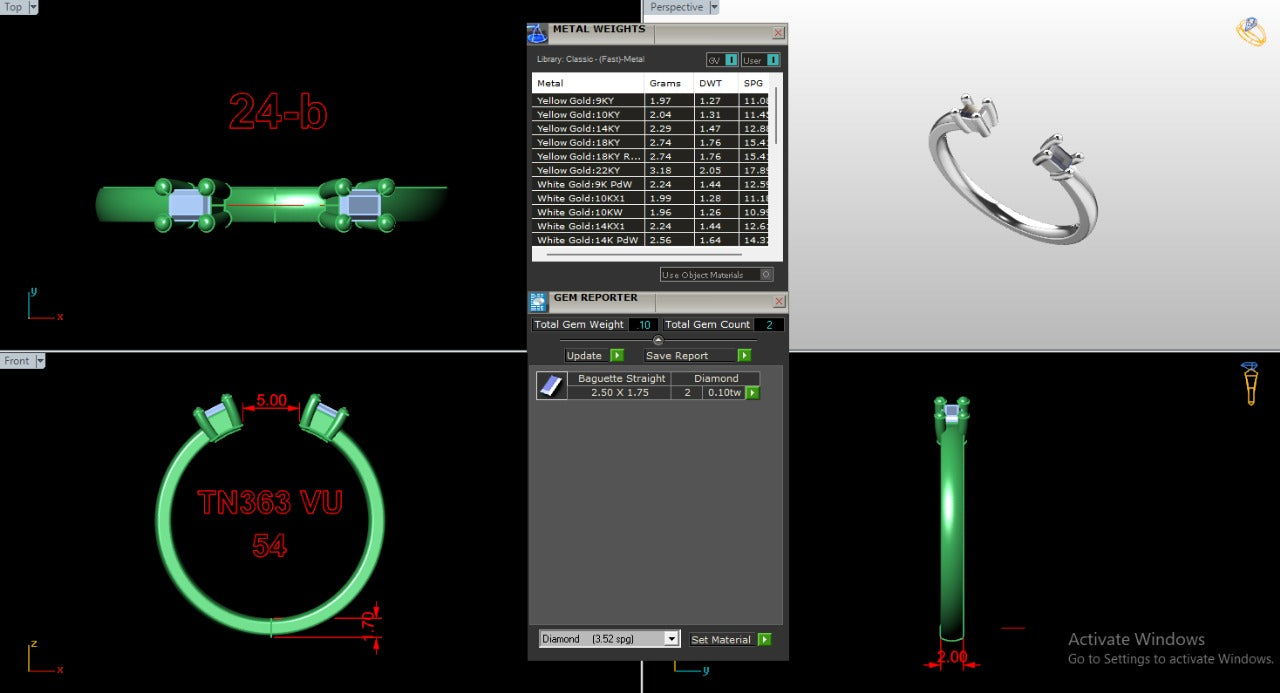The width and height of the screenshot is (1280, 693).
Task: Click the Set Material button
Action: point(723,639)
